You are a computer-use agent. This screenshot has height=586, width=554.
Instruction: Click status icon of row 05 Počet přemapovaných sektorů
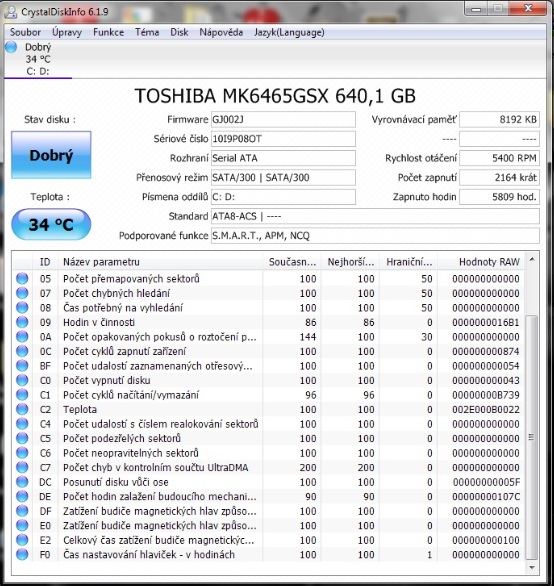click(x=22, y=278)
